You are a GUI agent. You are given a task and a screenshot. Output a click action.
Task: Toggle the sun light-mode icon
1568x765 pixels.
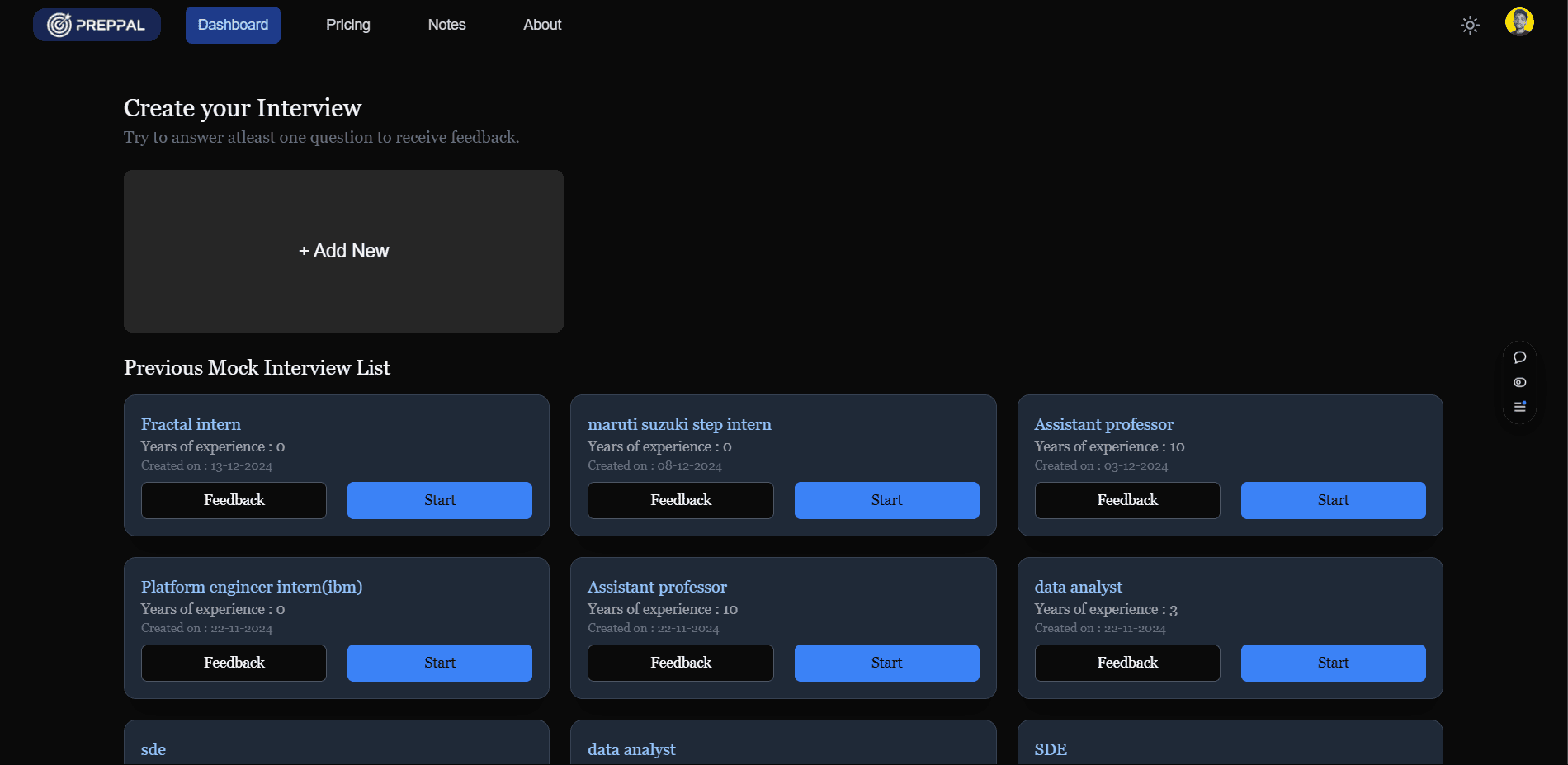[x=1470, y=25]
